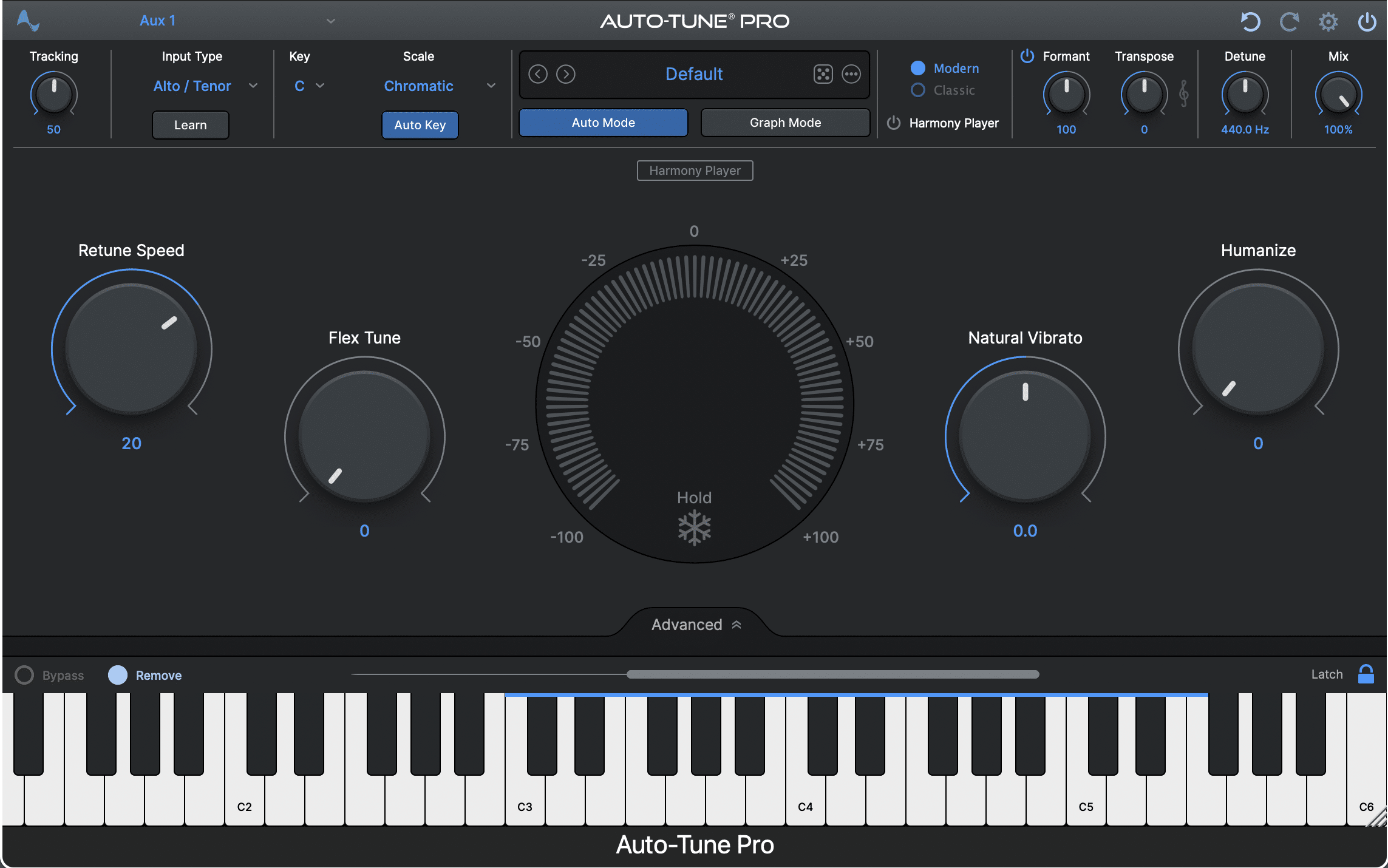This screenshot has width=1388, height=868.
Task: Click the Auto Key button
Action: (x=421, y=125)
